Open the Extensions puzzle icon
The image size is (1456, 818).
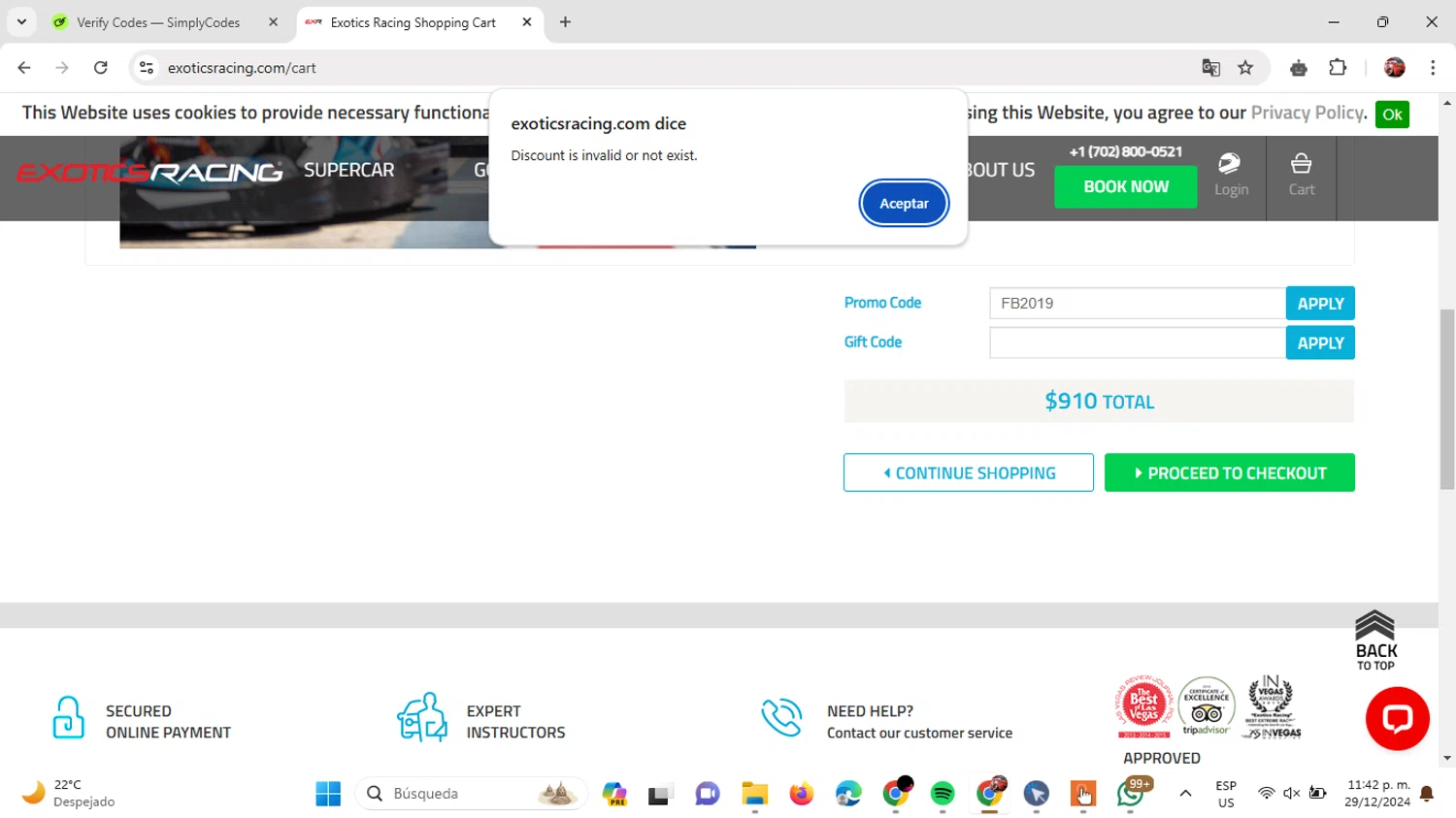click(x=1338, y=68)
